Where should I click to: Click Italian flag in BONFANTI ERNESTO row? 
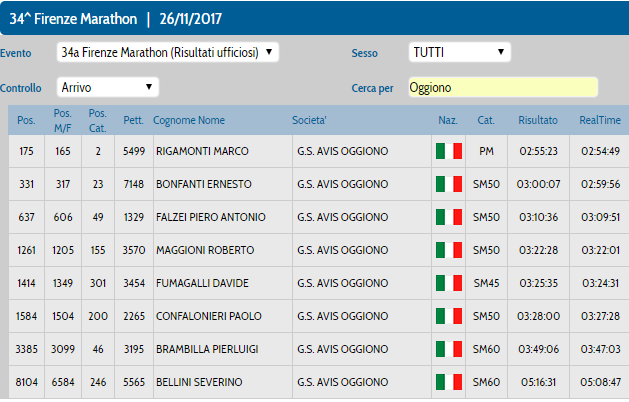(x=449, y=184)
